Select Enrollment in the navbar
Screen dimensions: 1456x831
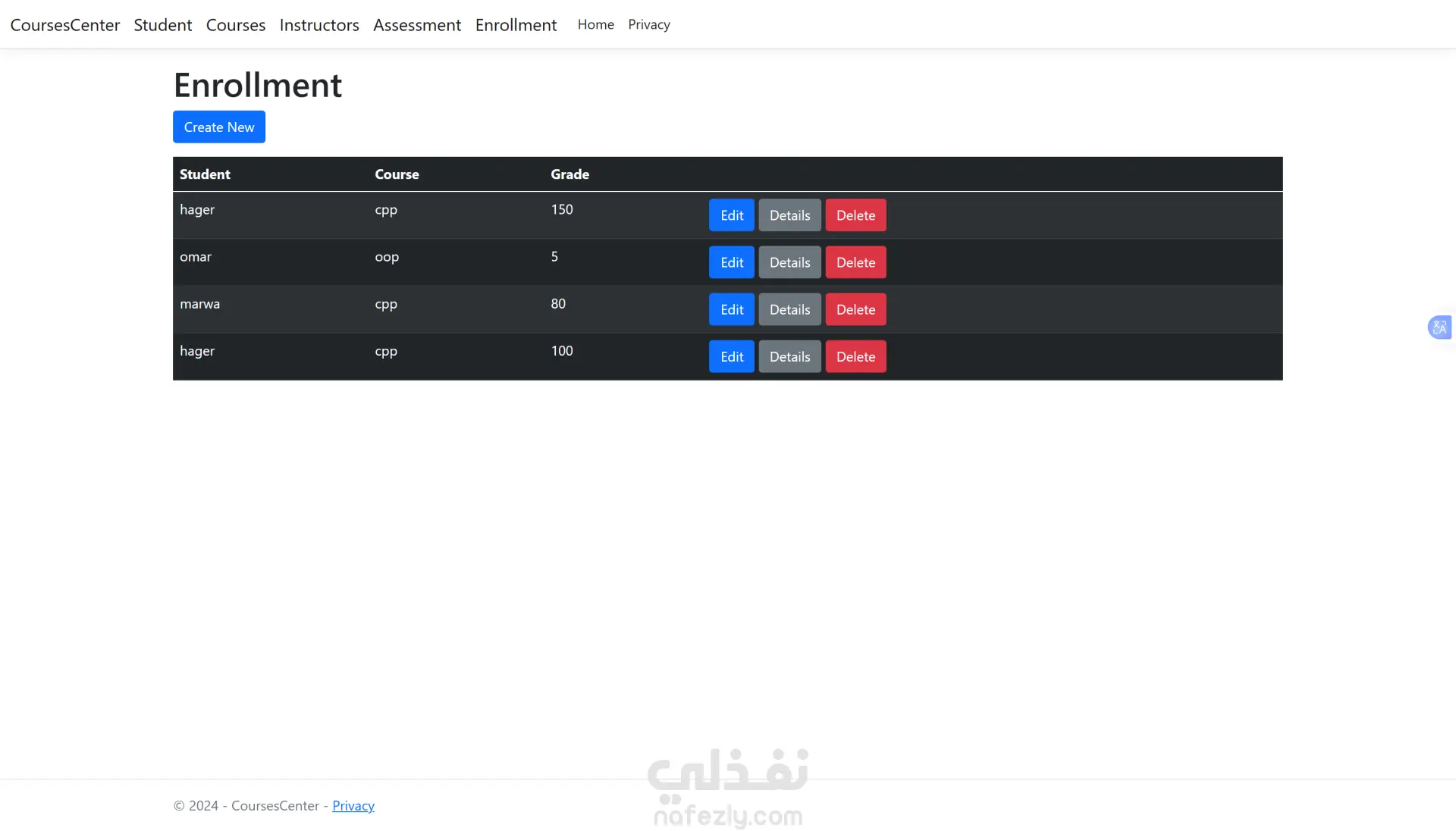[516, 25]
